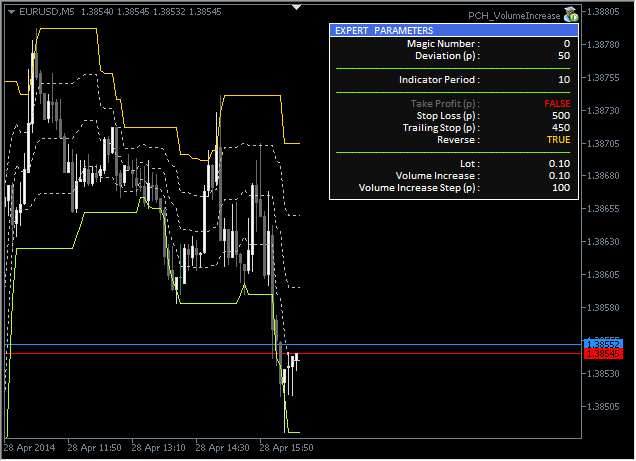Click the 1.38655 price scale label
636x461 pixels.
pos(603,208)
